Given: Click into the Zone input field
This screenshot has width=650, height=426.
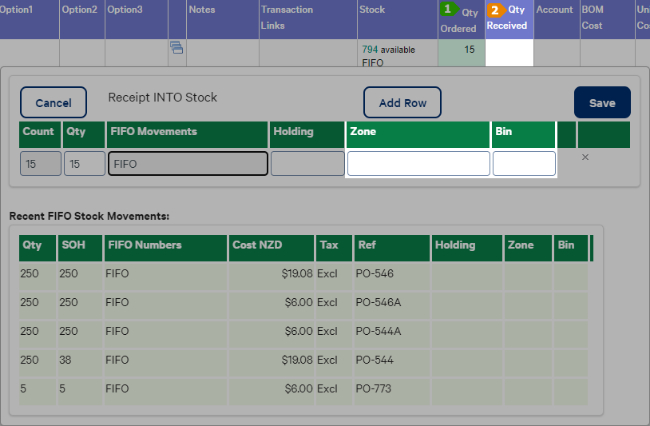Looking at the screenshot, I should coord(418,163).
